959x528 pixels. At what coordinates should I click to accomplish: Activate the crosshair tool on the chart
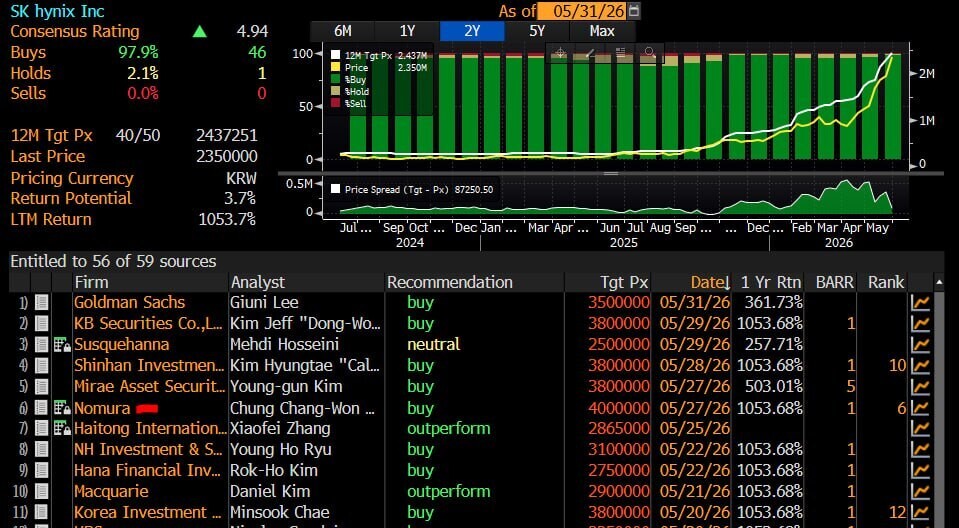click(x=561, y=53)
